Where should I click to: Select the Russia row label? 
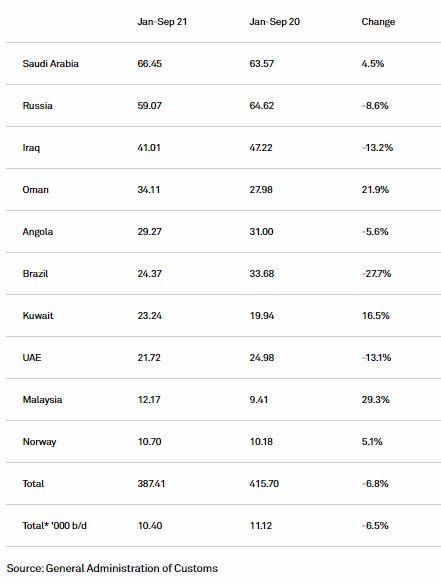click(37, 105)
